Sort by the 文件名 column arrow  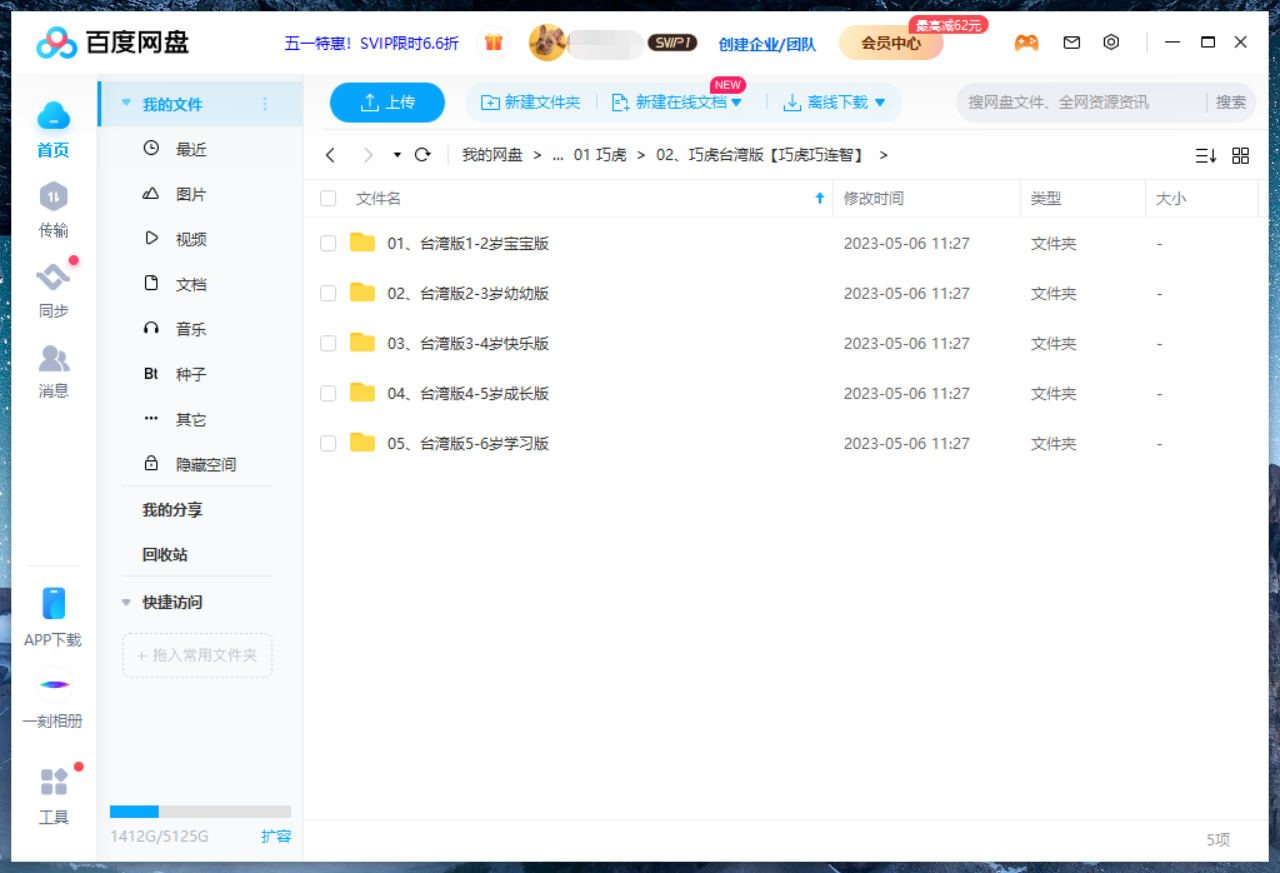(821, 198)
